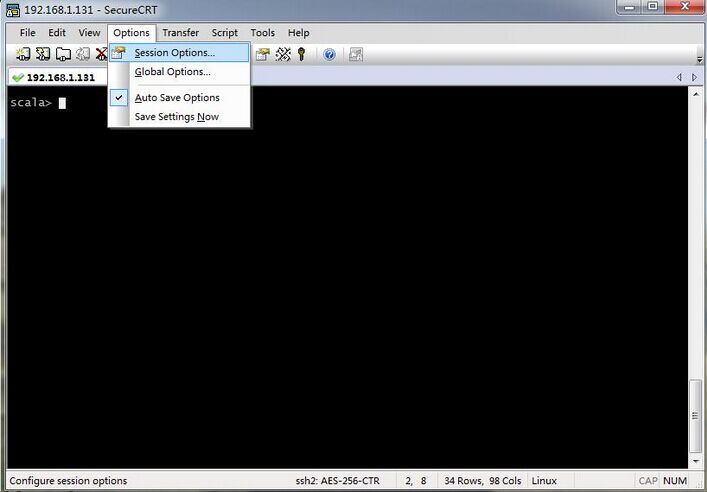The height and width of the screenshot is (492, 707).
Task: Choose Save Settings Now
Action: [179, 117]
